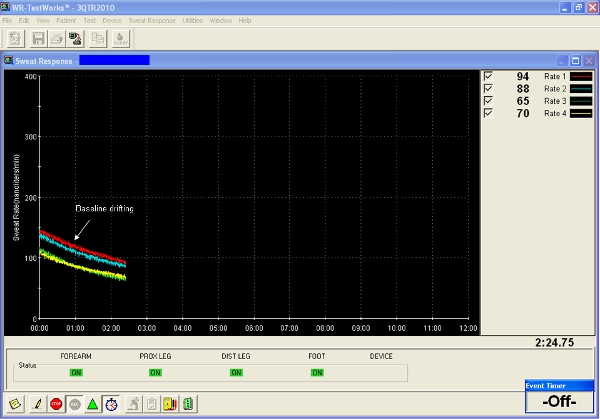
Task: Disable the Rate 4 checkbox
Action: (488, 113)
